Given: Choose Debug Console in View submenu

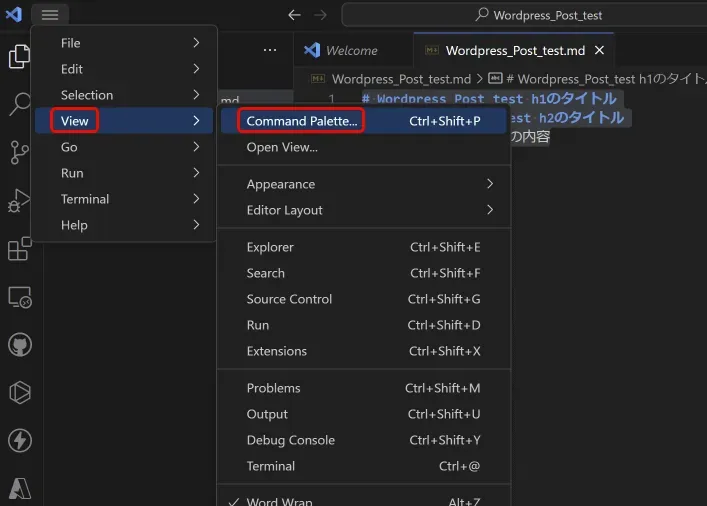Looking at the screenshot, I should point(290,440).
